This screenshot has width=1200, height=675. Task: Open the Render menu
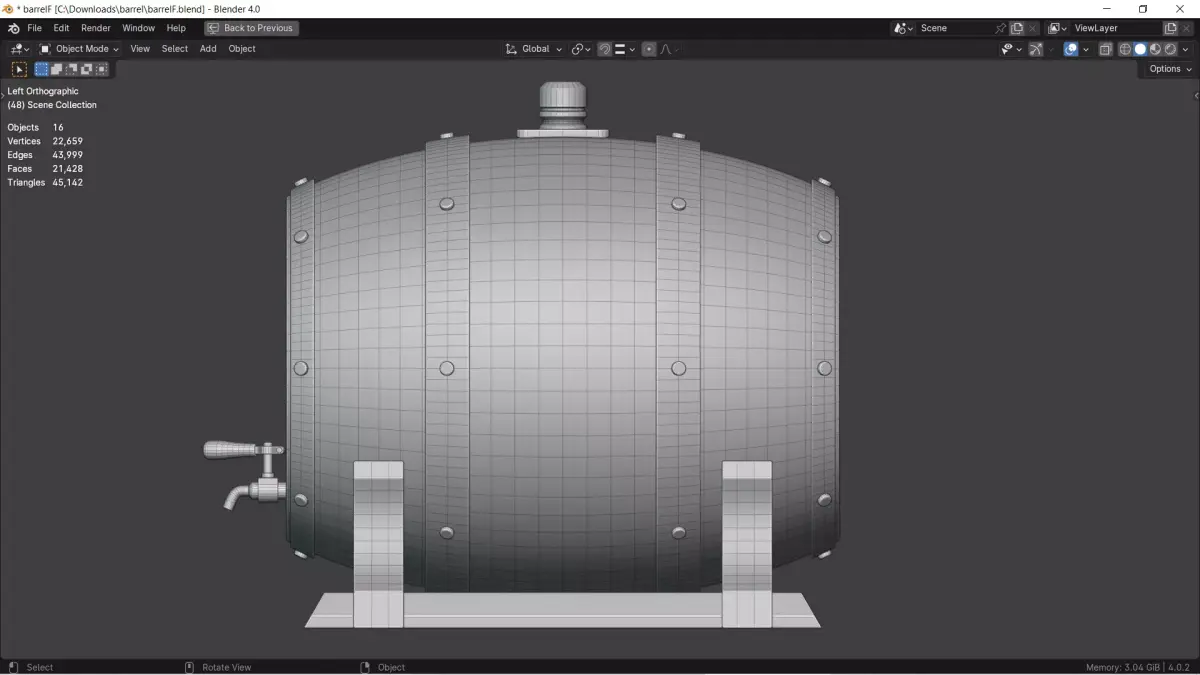tap(96, 28)
